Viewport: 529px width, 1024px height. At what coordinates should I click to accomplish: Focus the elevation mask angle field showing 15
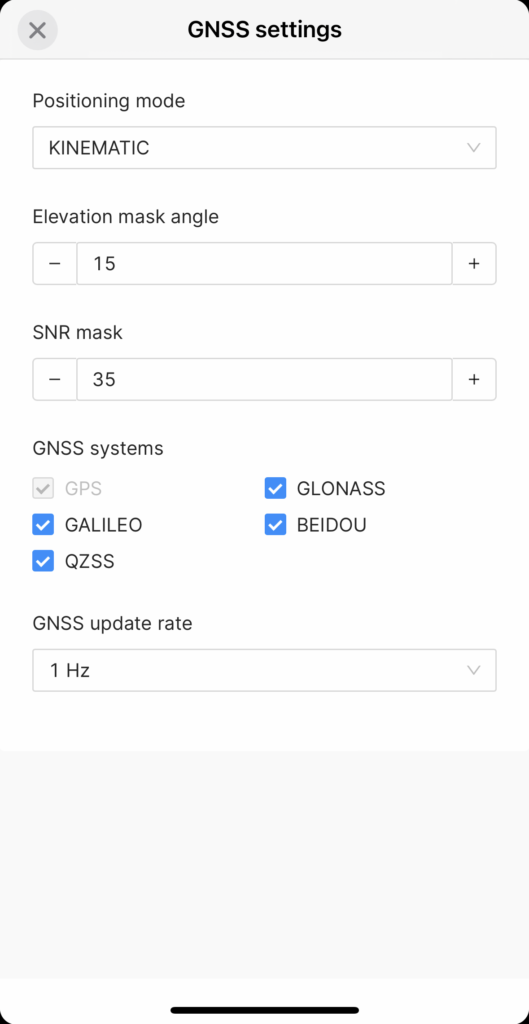tap(264, 264)
